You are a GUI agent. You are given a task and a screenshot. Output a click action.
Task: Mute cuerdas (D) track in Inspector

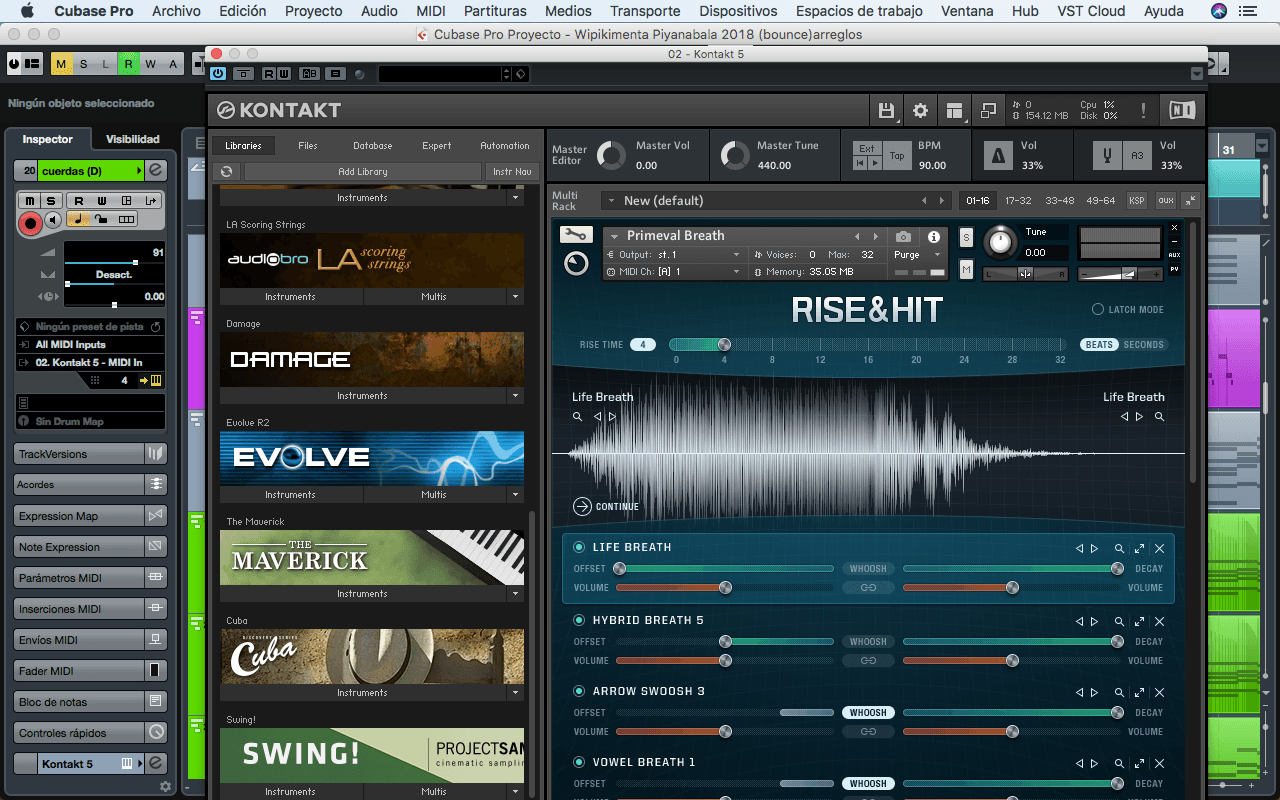pos(31,201)
